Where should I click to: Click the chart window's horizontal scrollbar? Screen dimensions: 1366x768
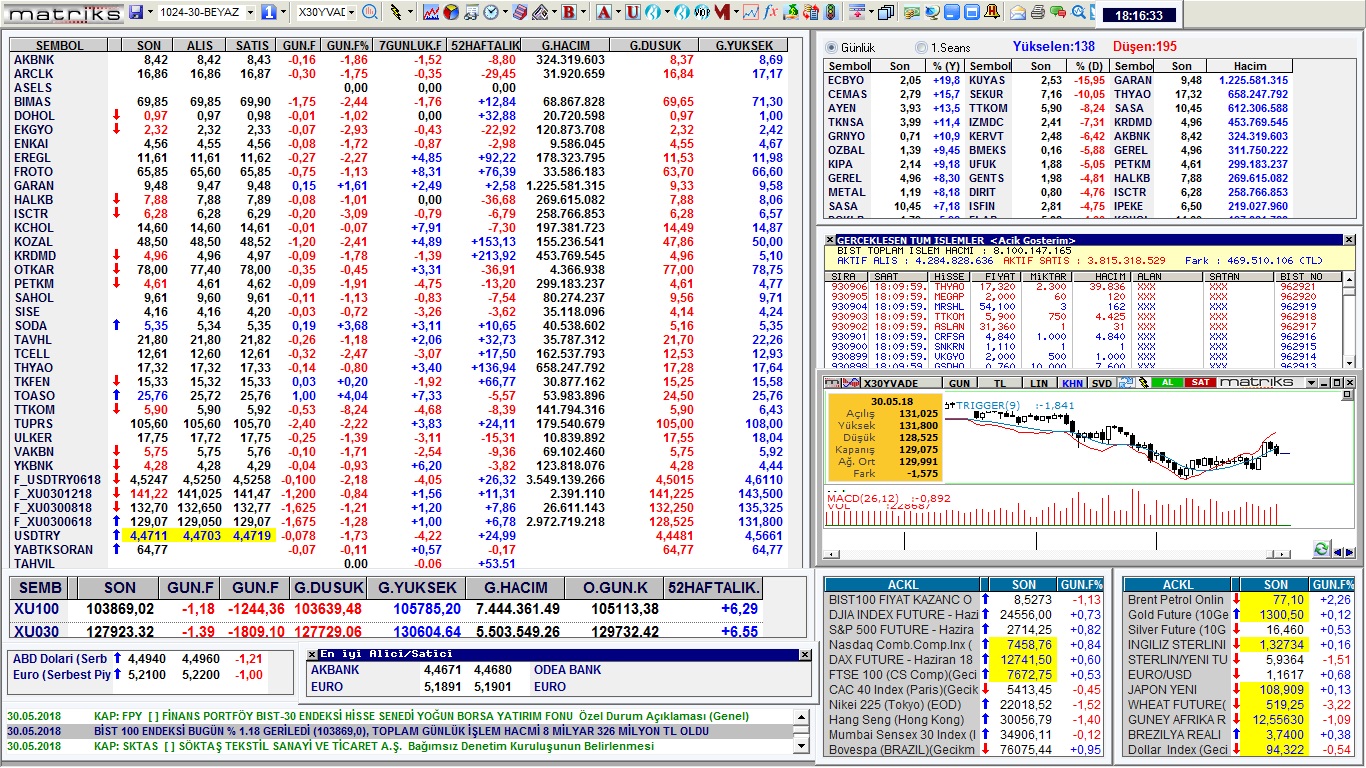(1057, 554)
